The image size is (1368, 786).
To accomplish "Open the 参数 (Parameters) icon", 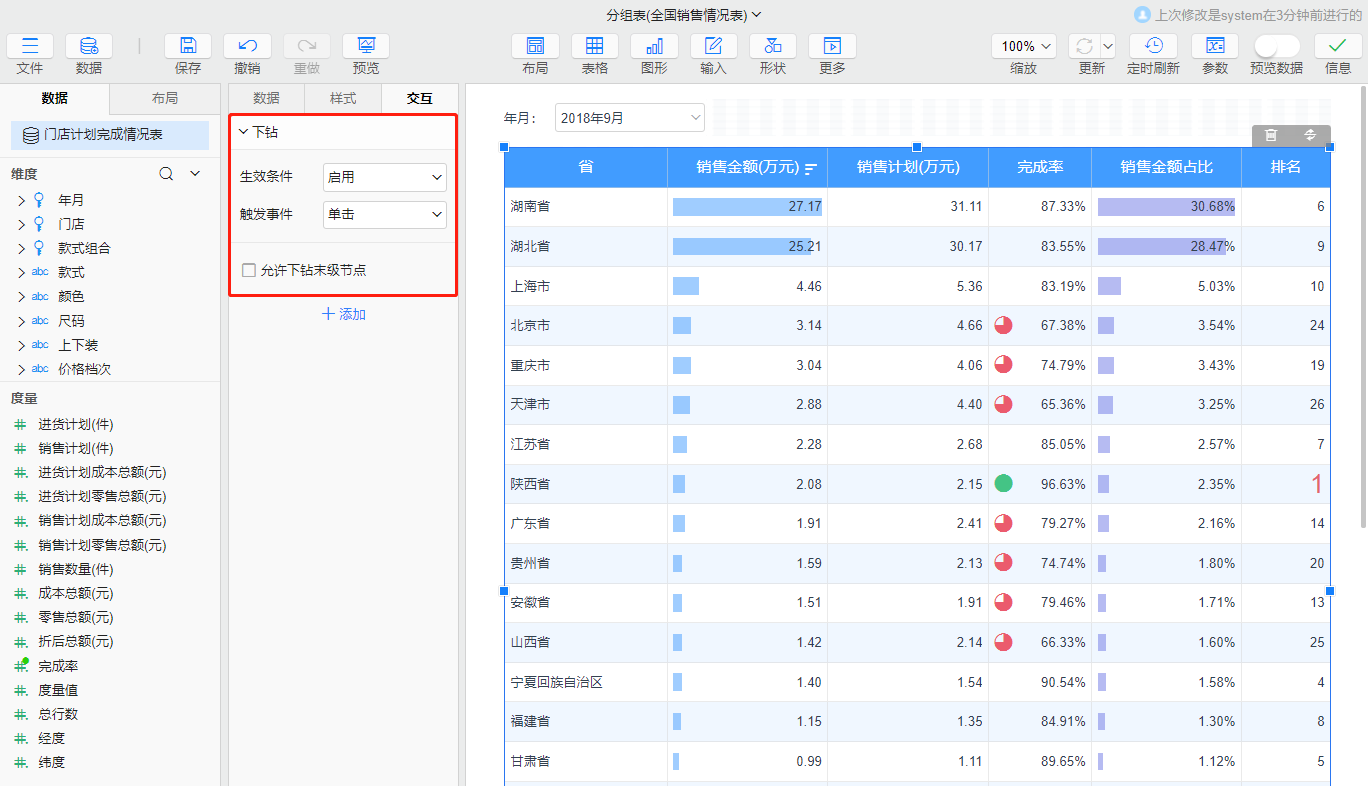I will (1215, 46).
